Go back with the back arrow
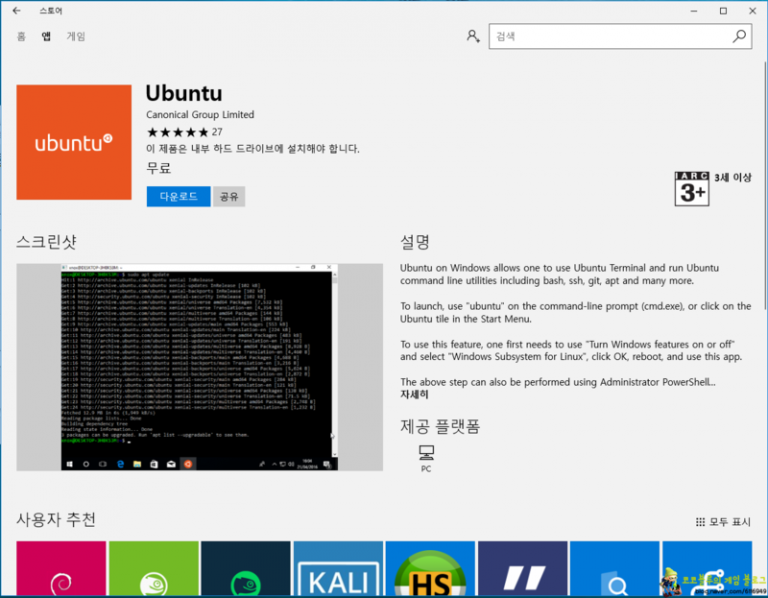This screenshot has height=598, width=768. click(17, 10)
